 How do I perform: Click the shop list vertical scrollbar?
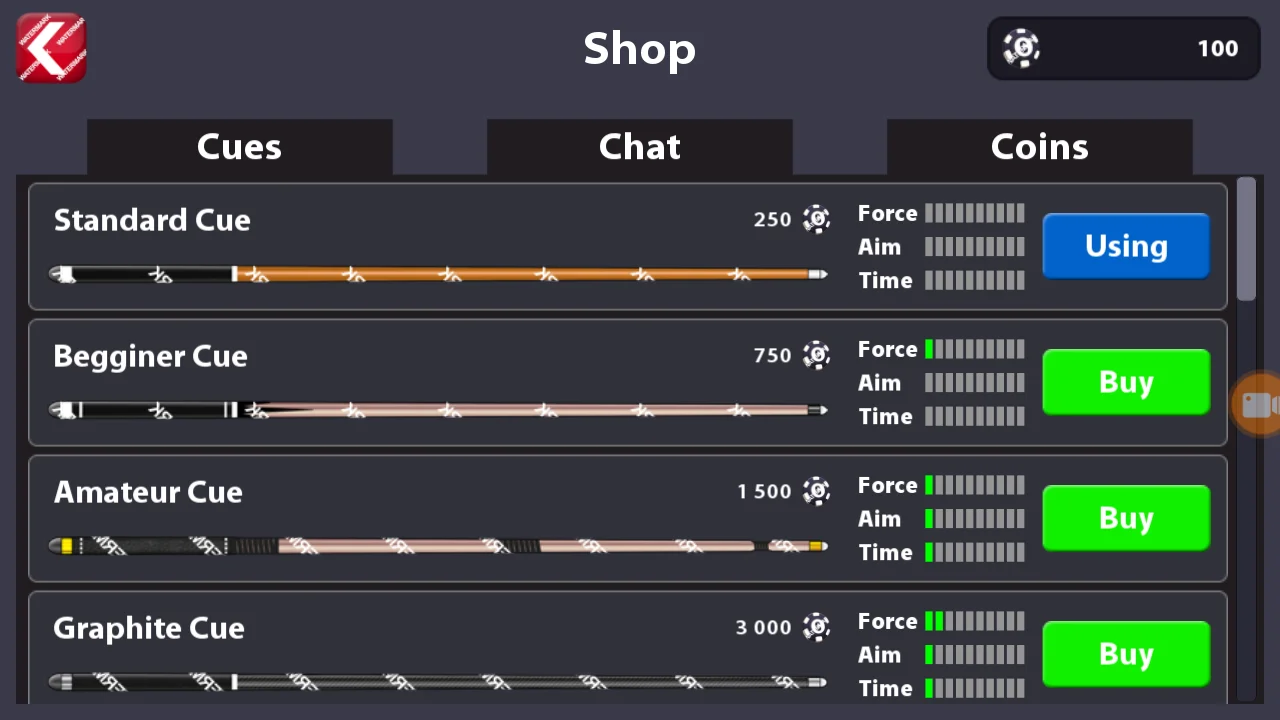pos(1246,440)
